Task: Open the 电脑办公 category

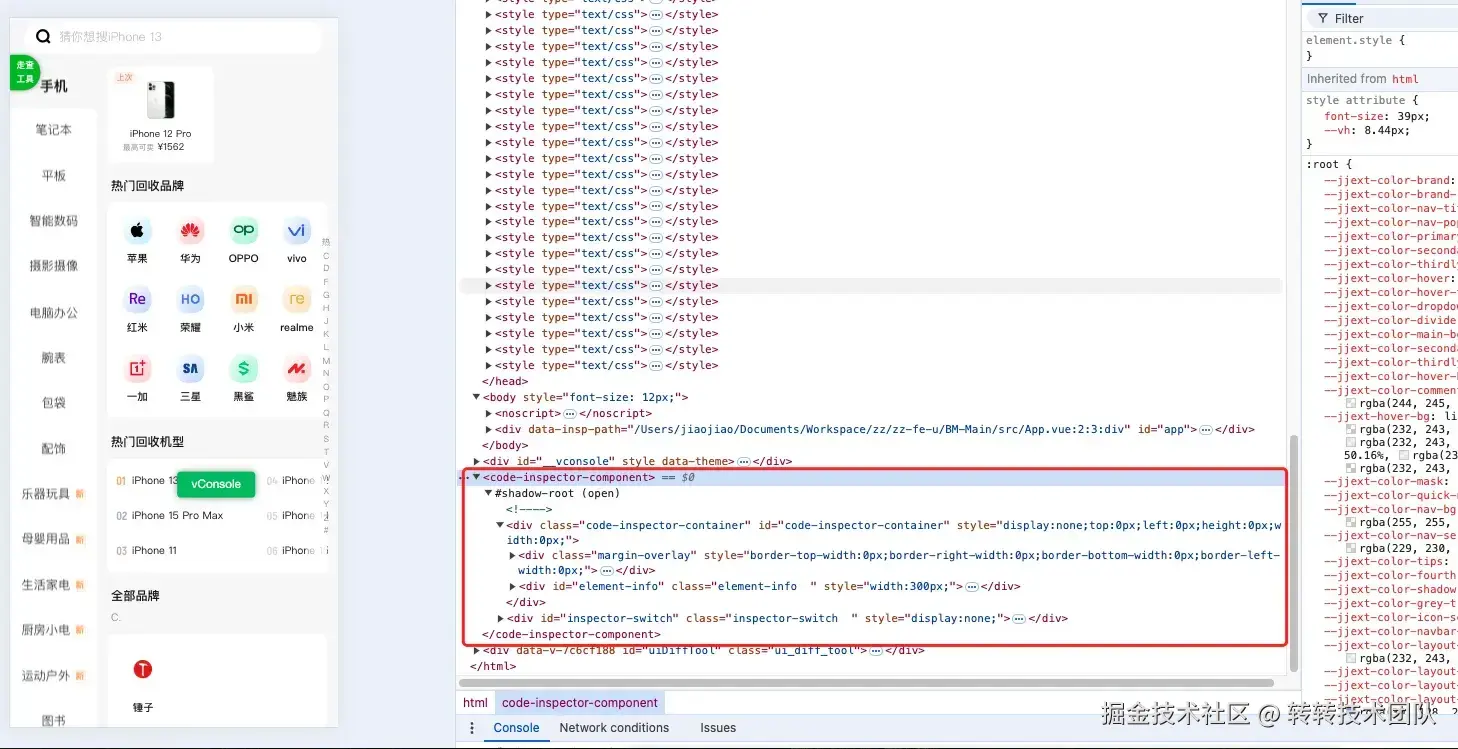Action: 54,313
